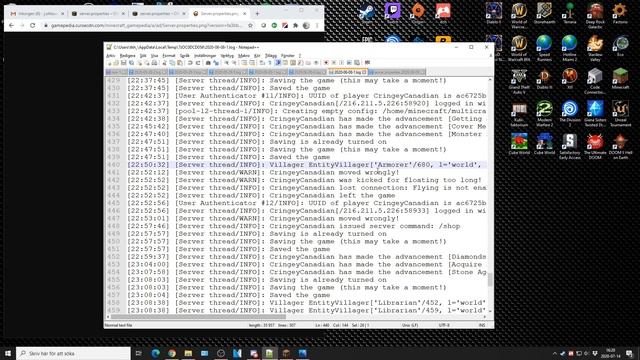Open the Task View button on taskbar

coord(139,353)
